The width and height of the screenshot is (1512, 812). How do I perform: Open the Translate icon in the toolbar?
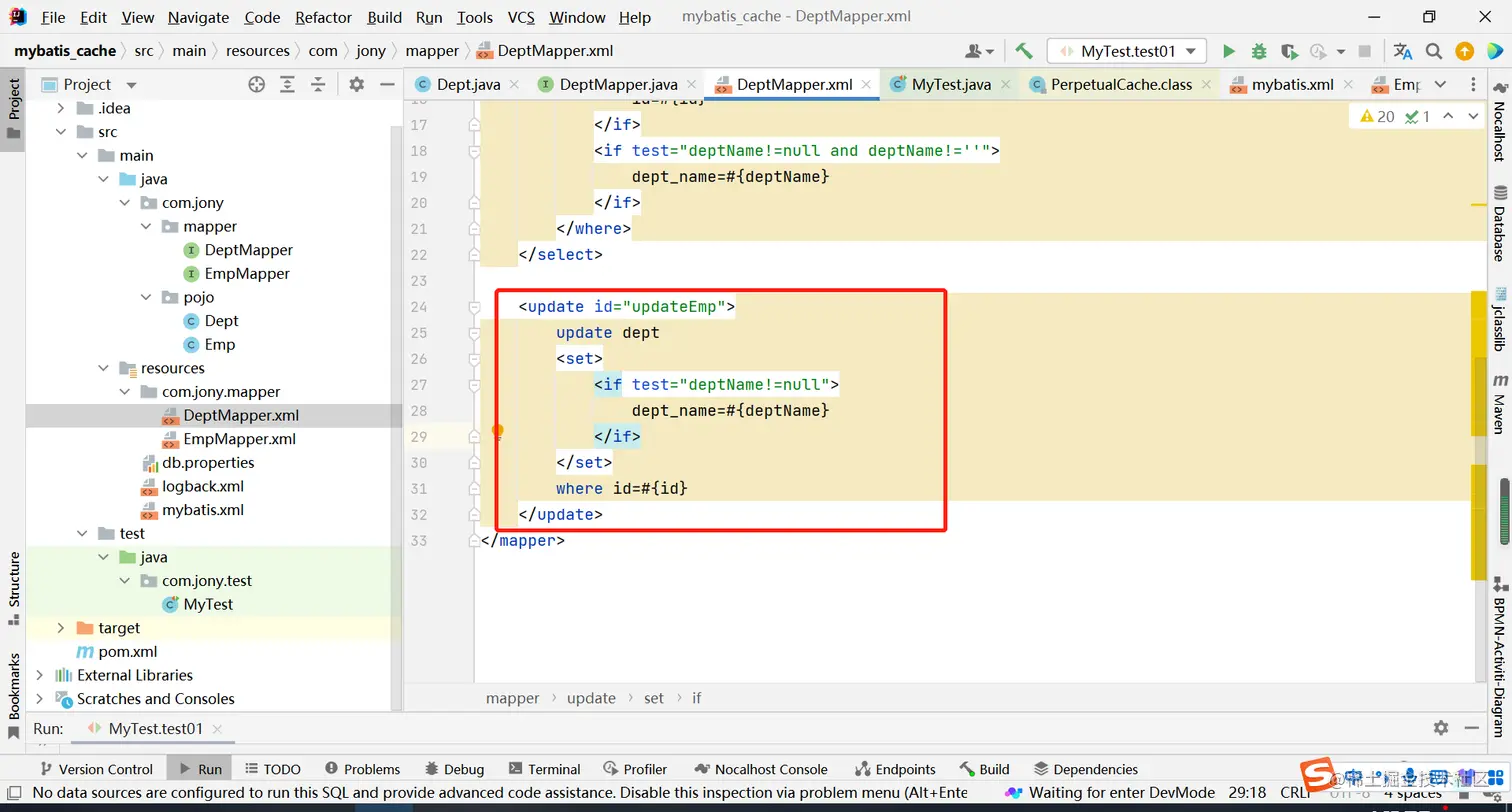1403,51
